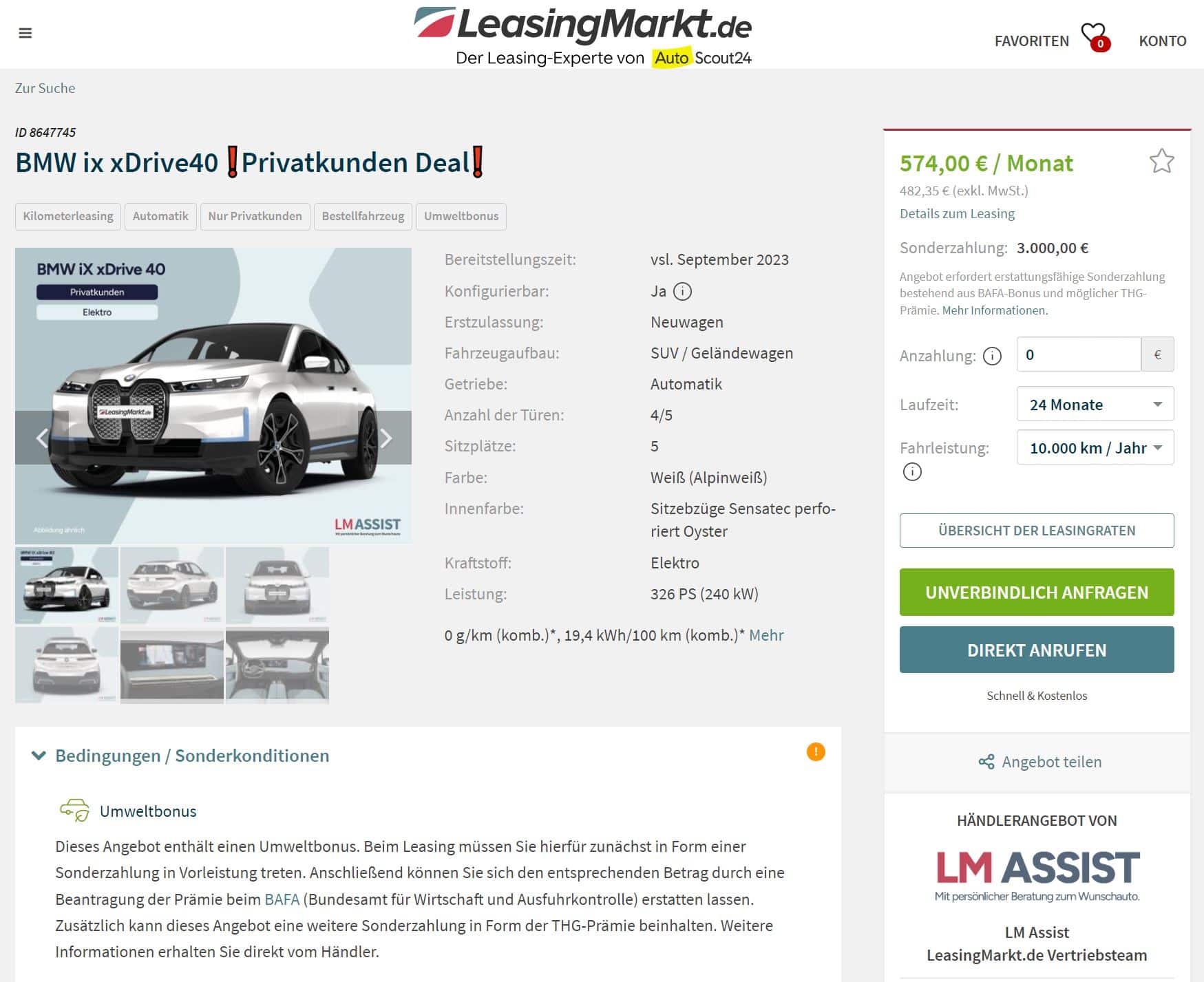Screen dimensions: 1204x982
Task: Open favorites heart icon
Action: [1094, 36]
